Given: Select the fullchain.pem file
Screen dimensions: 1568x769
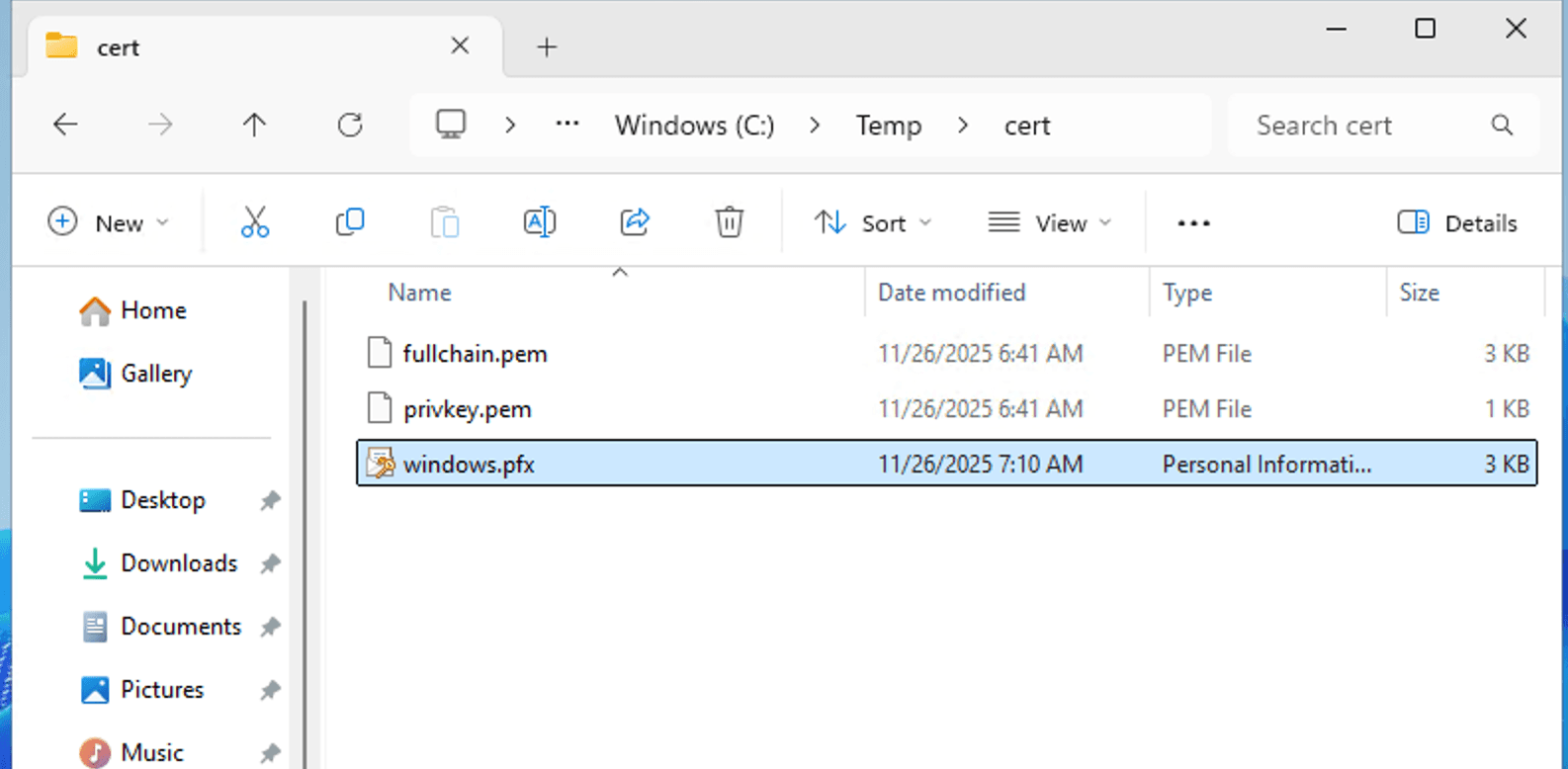Looking at the screenshot, I should coord(475,354).
